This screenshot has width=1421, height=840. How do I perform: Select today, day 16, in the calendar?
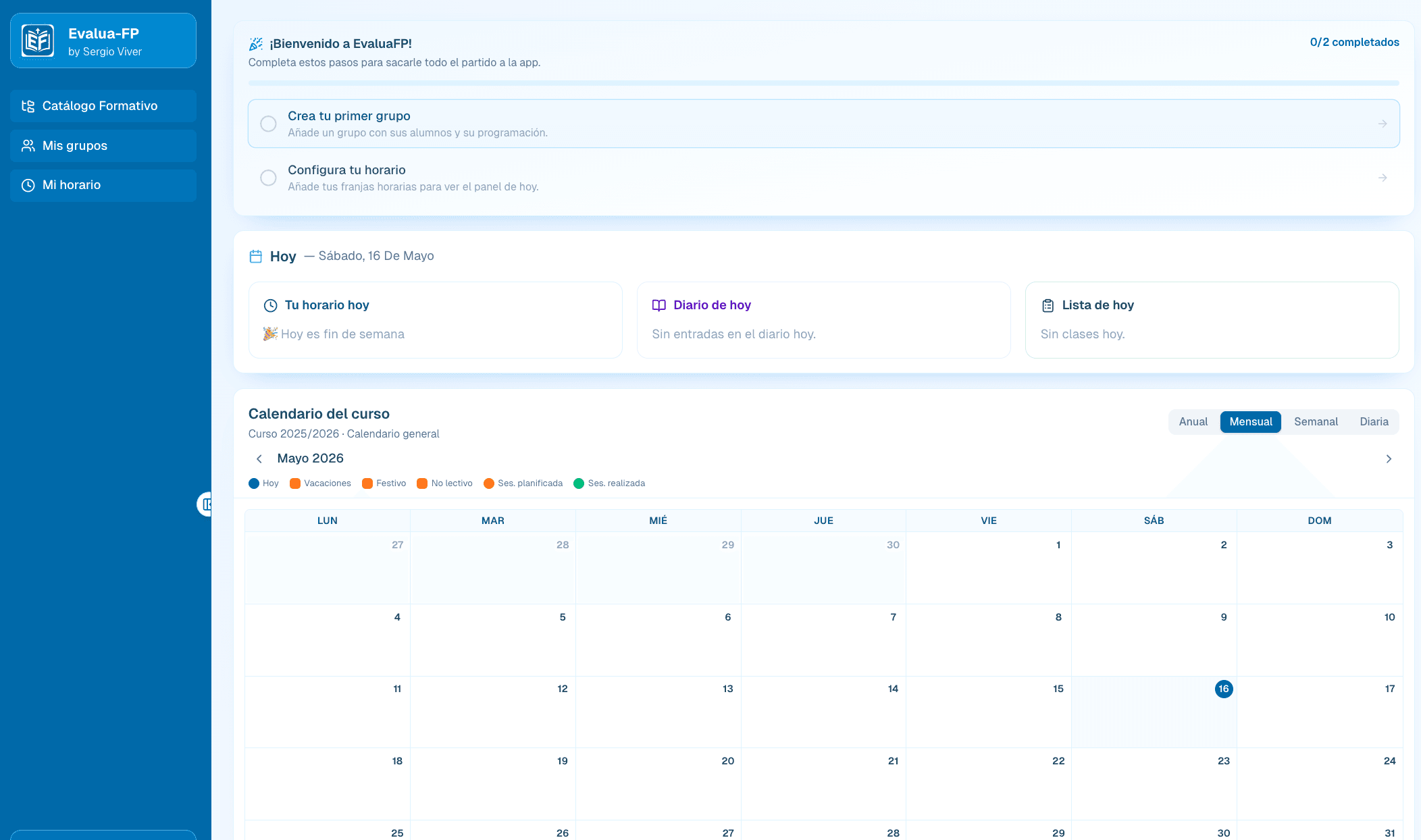click(x=1224, y=689)
